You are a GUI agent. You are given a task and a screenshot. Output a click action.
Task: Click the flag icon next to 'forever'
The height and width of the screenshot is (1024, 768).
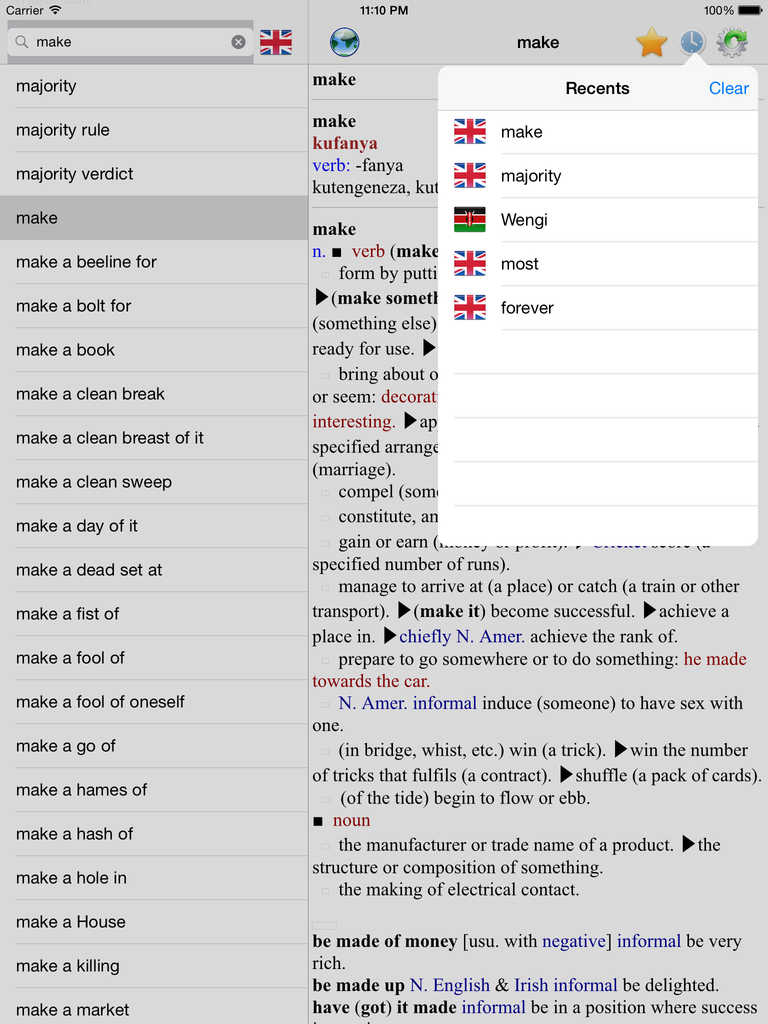(x=469, y=307)
